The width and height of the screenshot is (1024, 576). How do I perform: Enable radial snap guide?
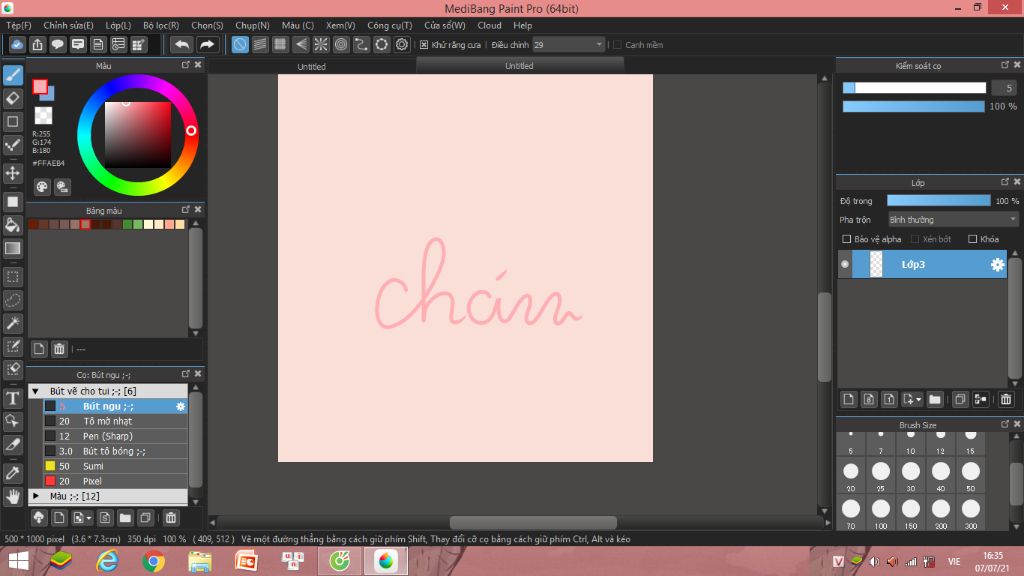[x=321, y=44]
